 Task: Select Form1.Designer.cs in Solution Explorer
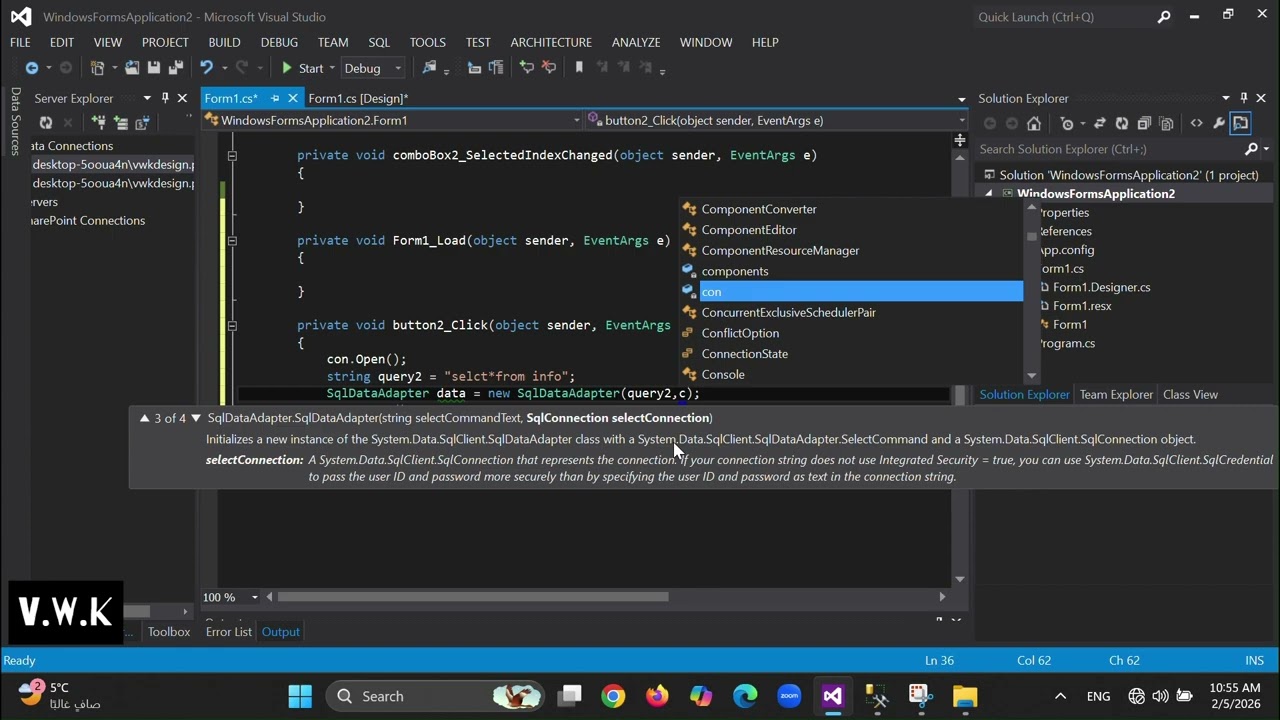1101,287
